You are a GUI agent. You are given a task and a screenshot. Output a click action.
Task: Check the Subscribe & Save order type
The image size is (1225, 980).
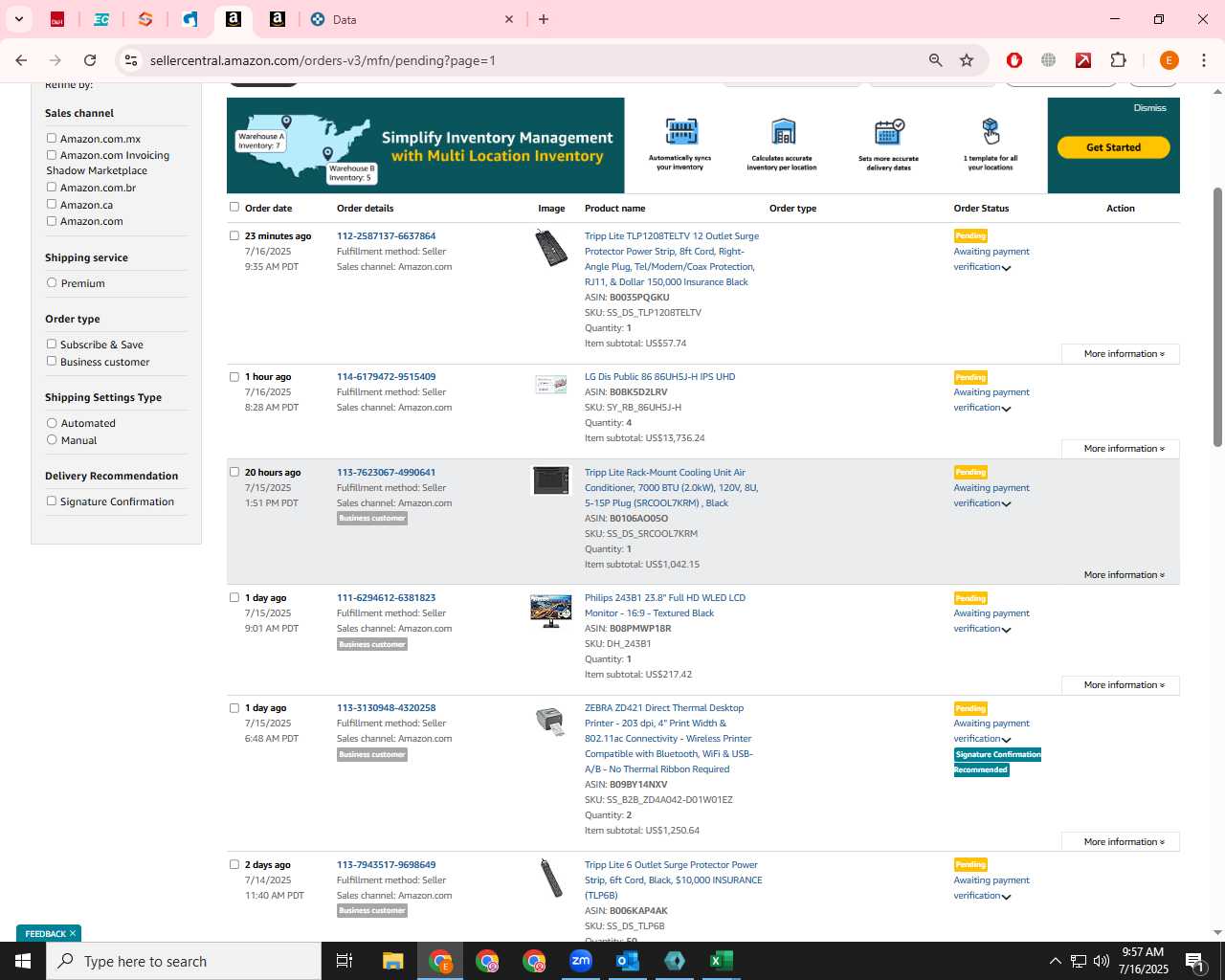pos(52,344)
